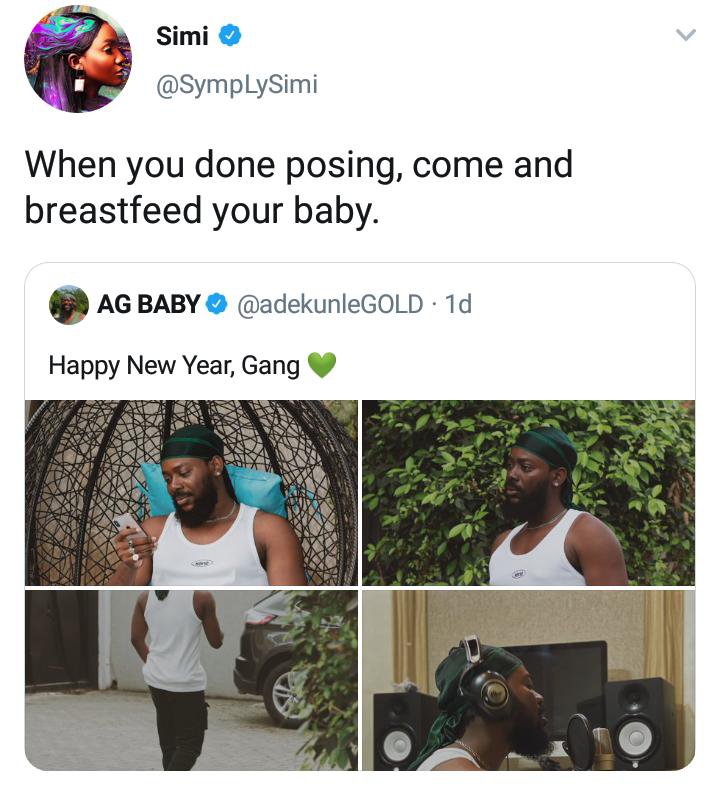Viewport: 720px width, 787px height.
Task: Click the green heart emoji
Action: (x=321, y=366)
